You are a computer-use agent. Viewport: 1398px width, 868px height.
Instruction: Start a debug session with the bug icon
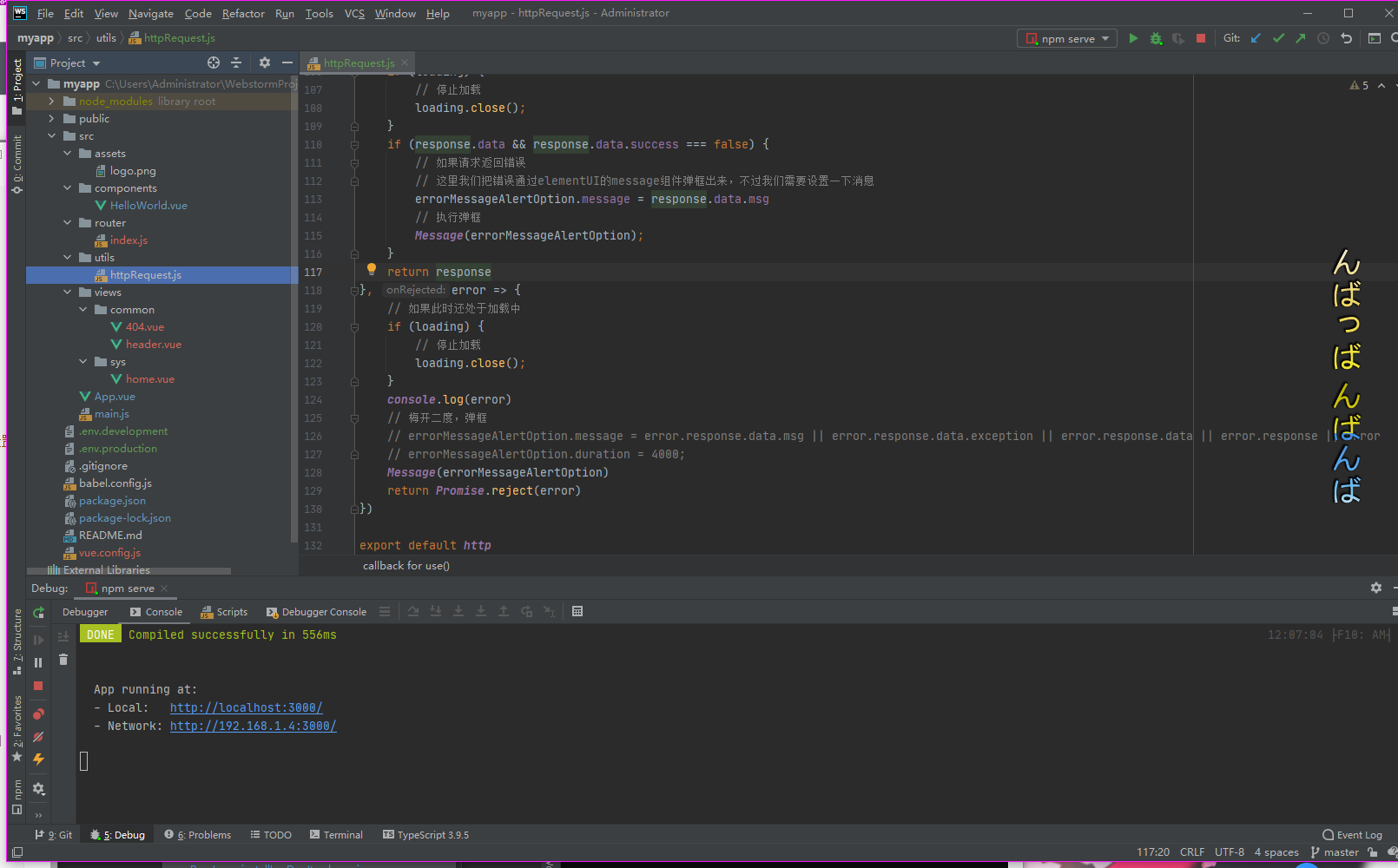point(1156,38)
